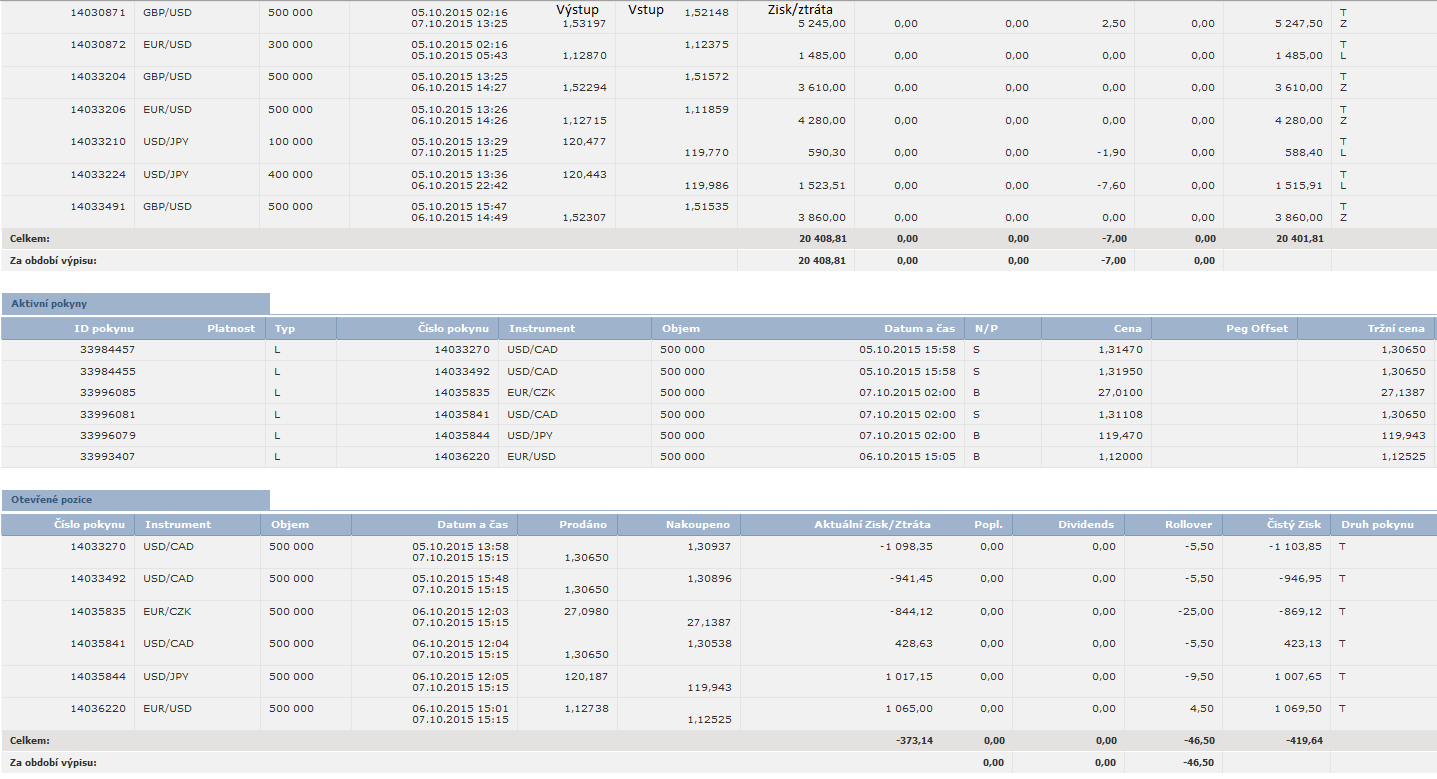Click the Dividends column header
This screenshot has width=1437, height=779.
[1086, 524]
